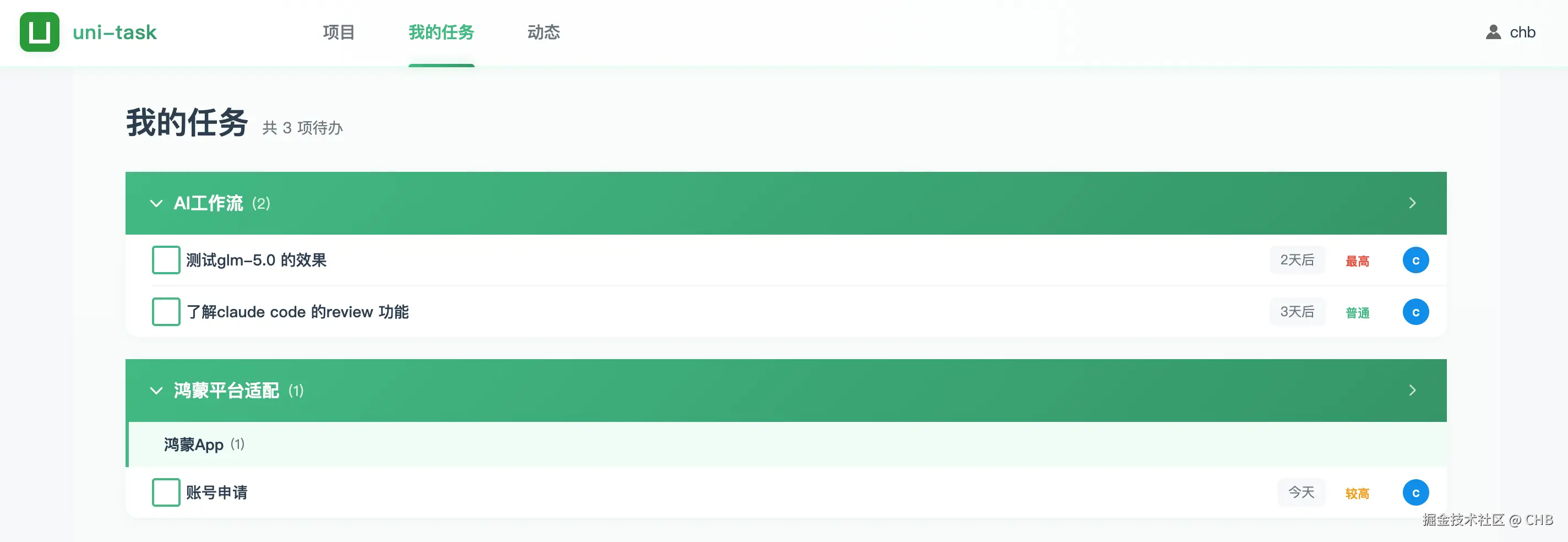
Task: Check off the 测试glm-5.0 的效果 task
Action: pos(166,261)
